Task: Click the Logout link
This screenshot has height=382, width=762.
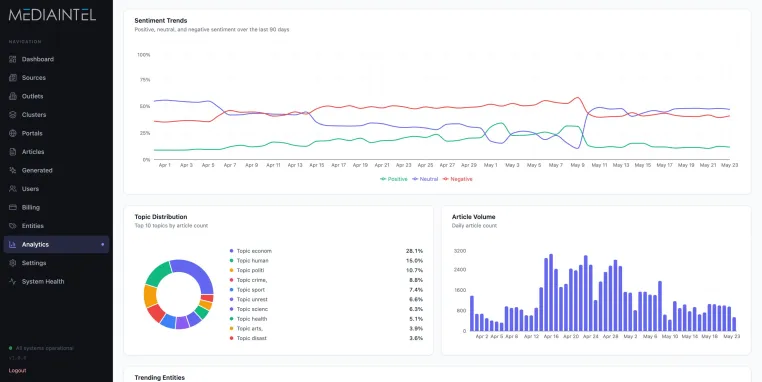Action: [x=17, y=370]
